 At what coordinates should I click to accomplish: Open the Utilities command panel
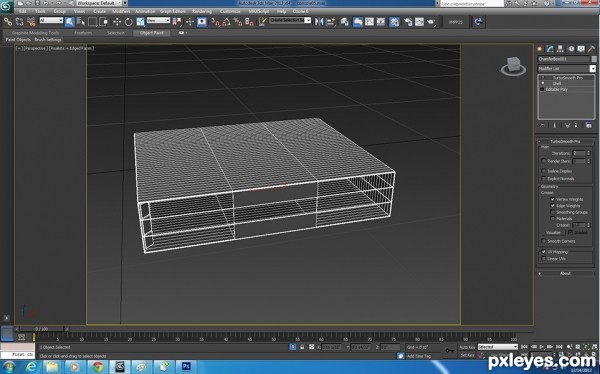591,49
